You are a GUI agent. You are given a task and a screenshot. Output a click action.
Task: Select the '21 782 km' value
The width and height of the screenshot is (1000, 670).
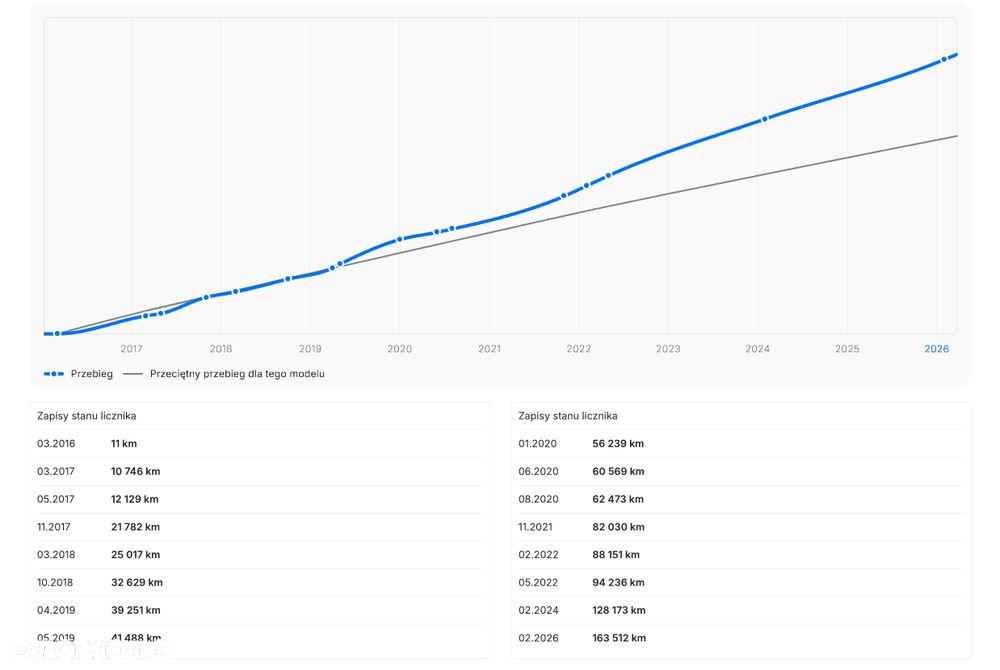tap(135, 527)
